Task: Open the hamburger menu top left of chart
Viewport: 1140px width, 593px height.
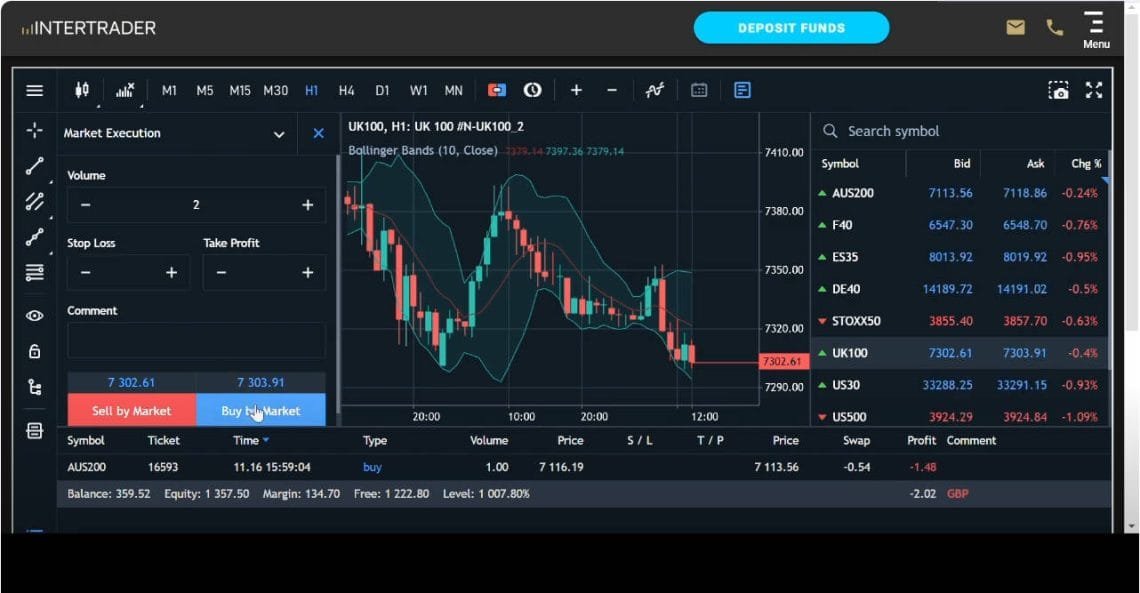Action: tap(34, 90)
